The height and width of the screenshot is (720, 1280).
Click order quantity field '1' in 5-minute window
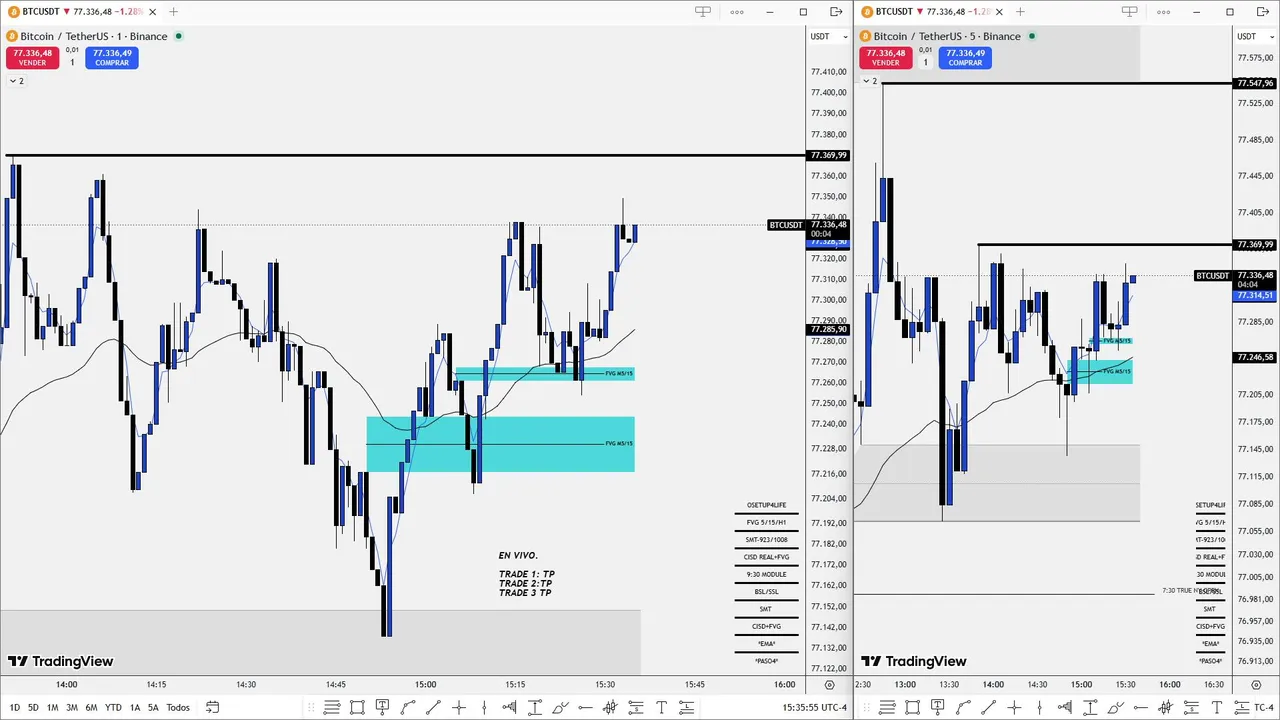925,62
